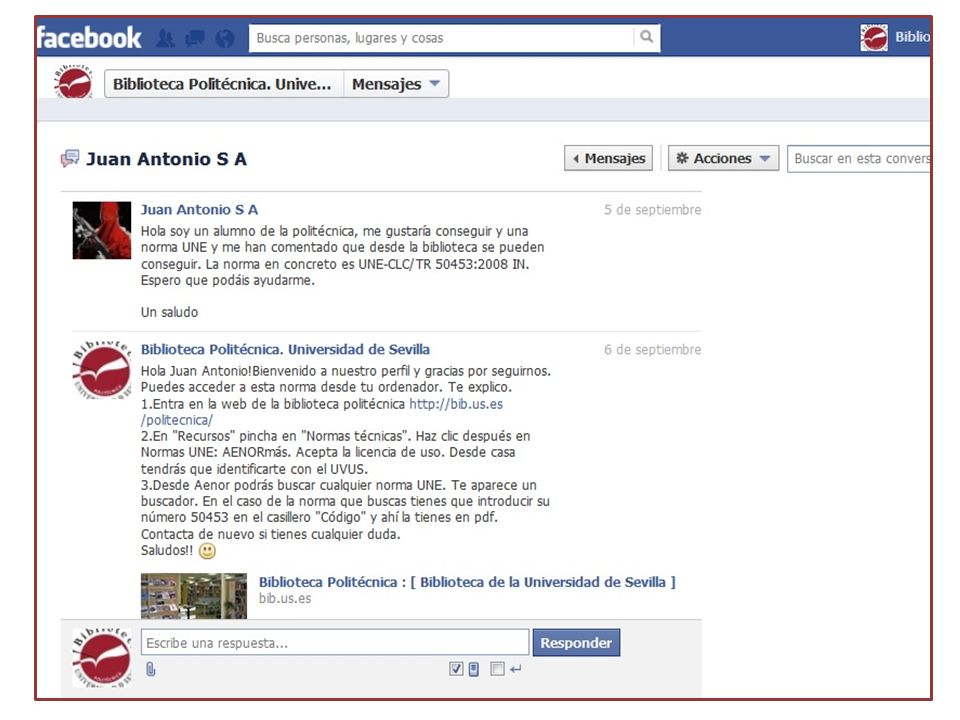Open the bib.us.es link preview thumbnail
960x720 pixels.
(193, 596)
